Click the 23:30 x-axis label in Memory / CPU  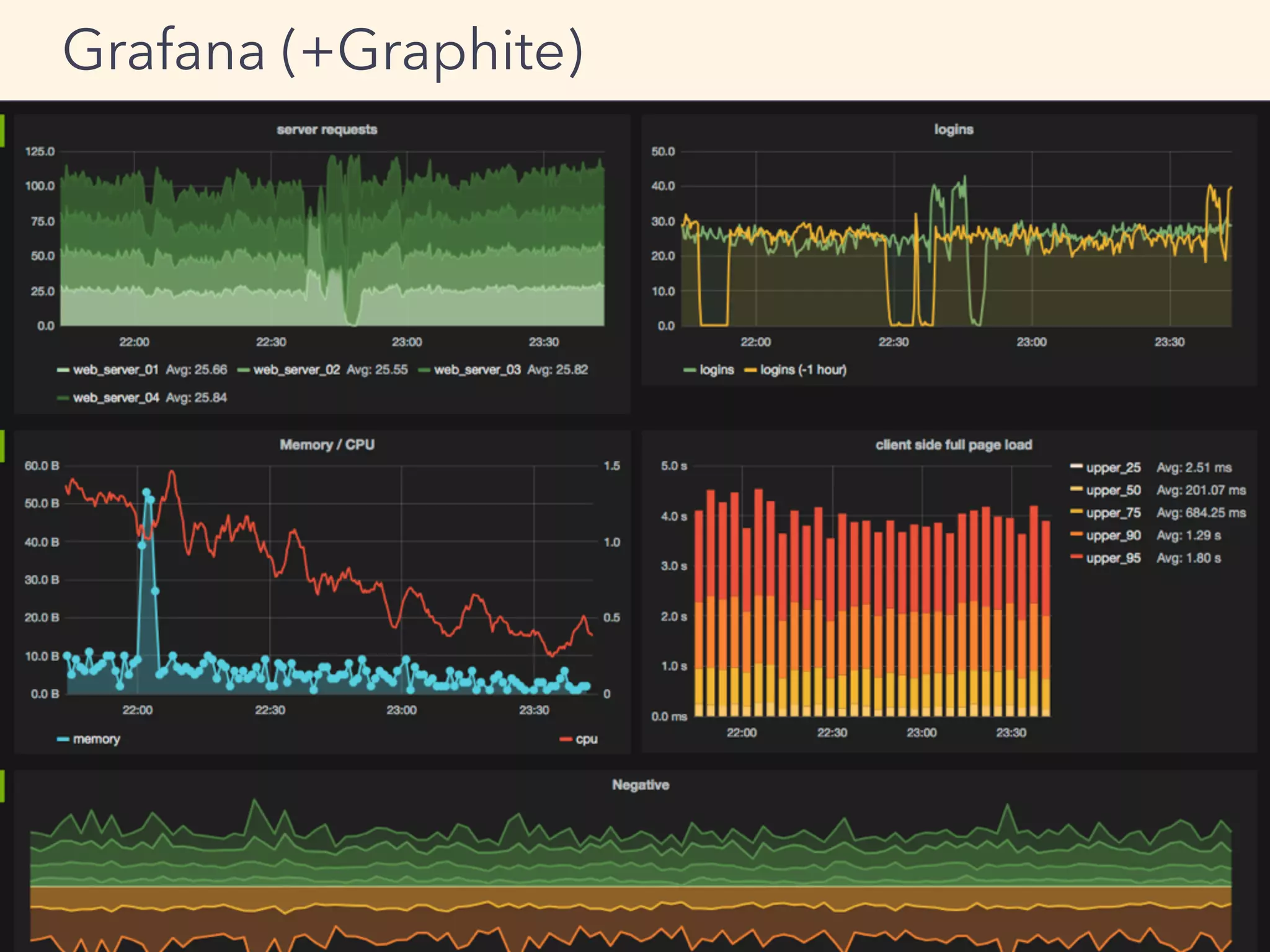click(x=534, y=710)
